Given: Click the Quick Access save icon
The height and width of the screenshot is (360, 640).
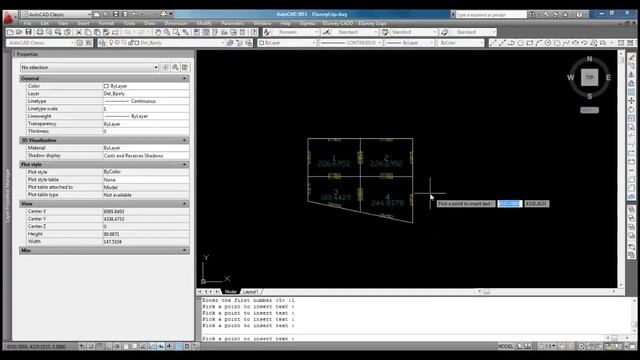Looking at the screenshot, I should pyautogui.click(x=116, y=14).
